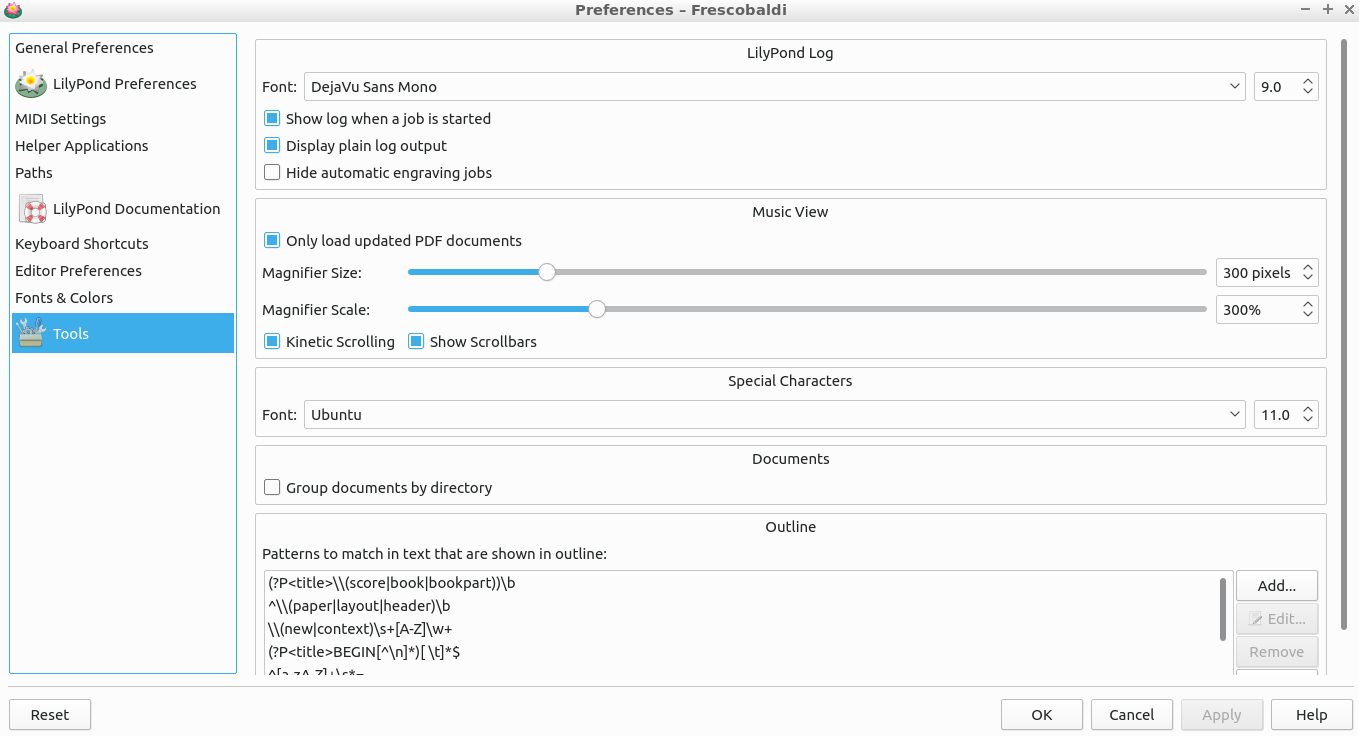Open the LilyPond Log font dropdown
Viewport: 1359px width, 736px height.
pyautogui.click(x=774, y=87)
